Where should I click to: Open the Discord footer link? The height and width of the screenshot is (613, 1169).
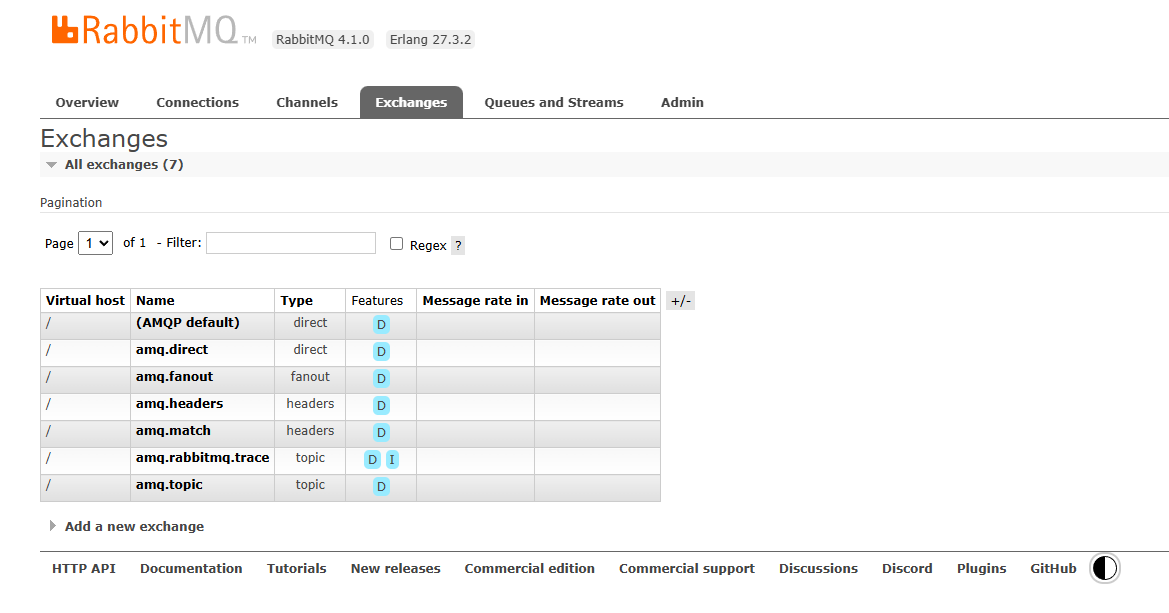907,568
